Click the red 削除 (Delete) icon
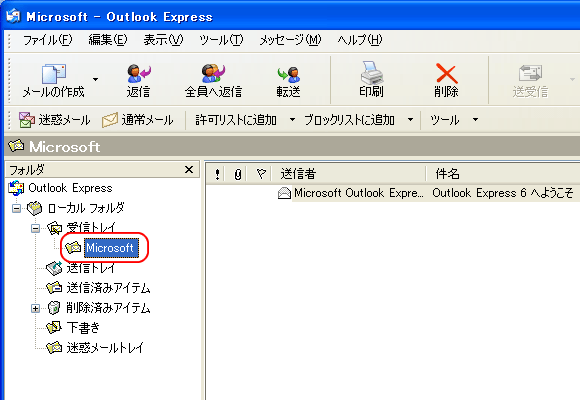The width and height of the screenshot is (580, 400). pos(446,73)
